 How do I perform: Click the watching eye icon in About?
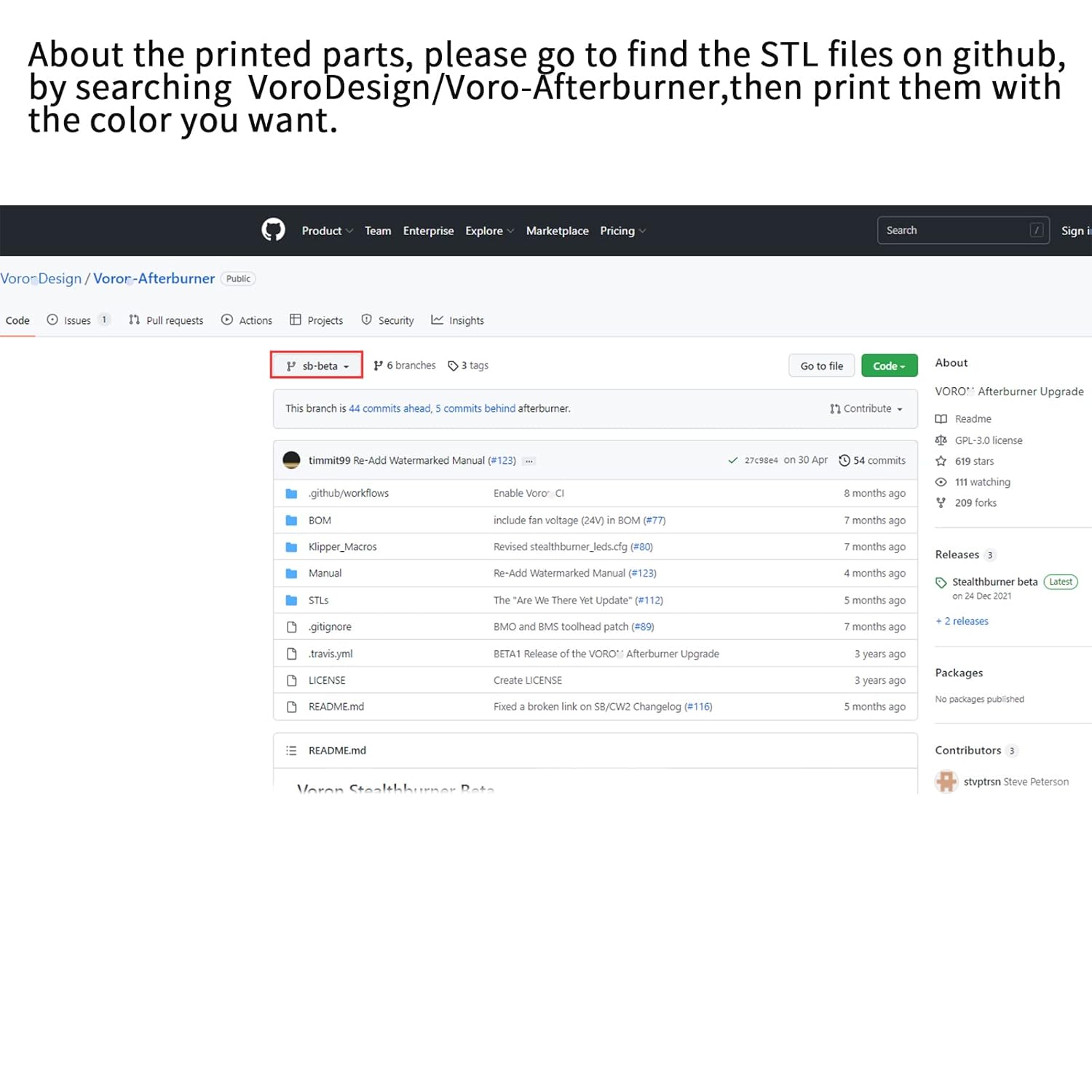point(941,482)
